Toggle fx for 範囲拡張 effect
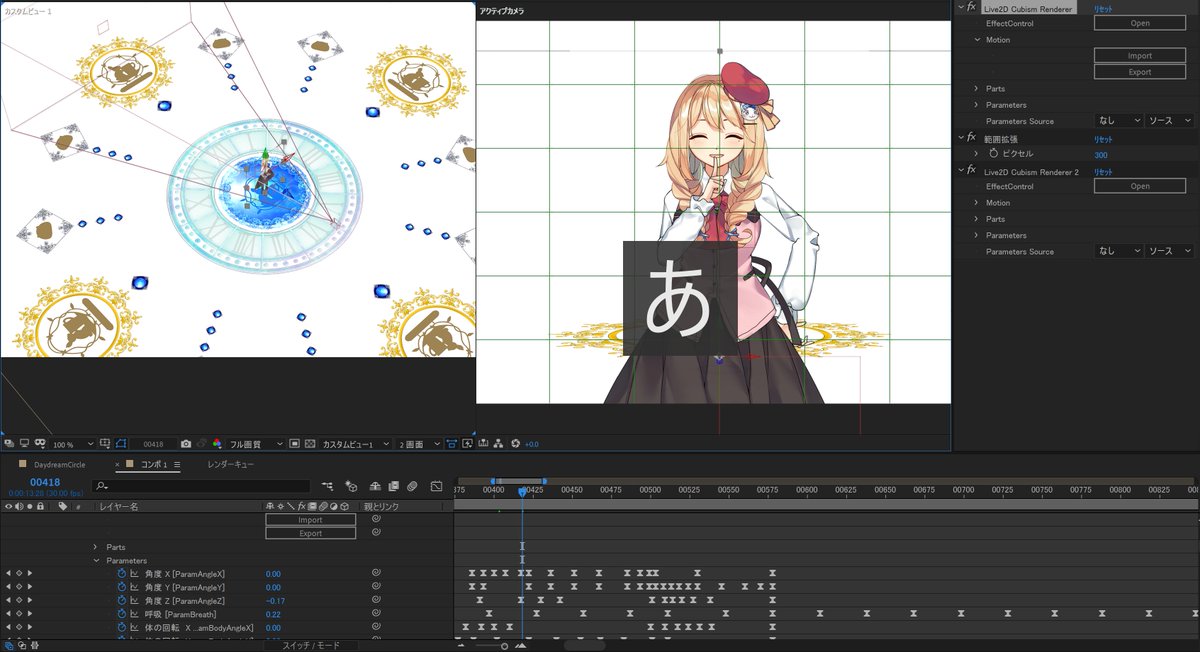Screen dimensions: 1200x652 pos(970,137)
